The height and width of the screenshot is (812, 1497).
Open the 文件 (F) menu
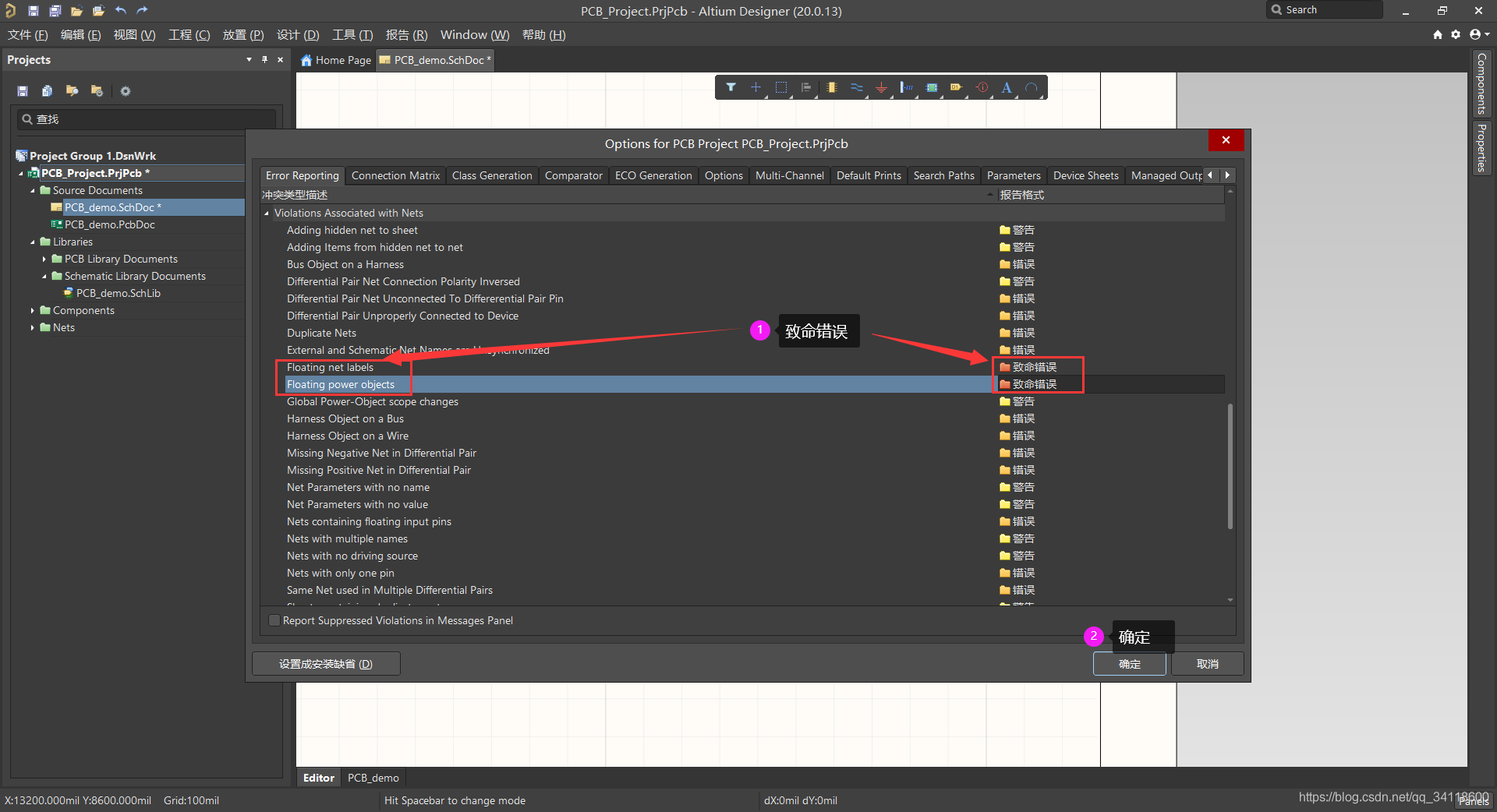pyautogui.click(x=28, y=35)
